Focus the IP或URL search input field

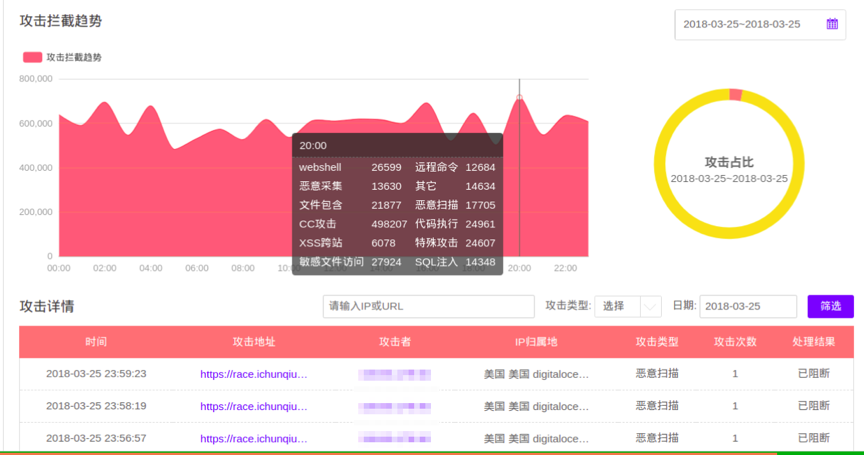[x=428, y=306]
